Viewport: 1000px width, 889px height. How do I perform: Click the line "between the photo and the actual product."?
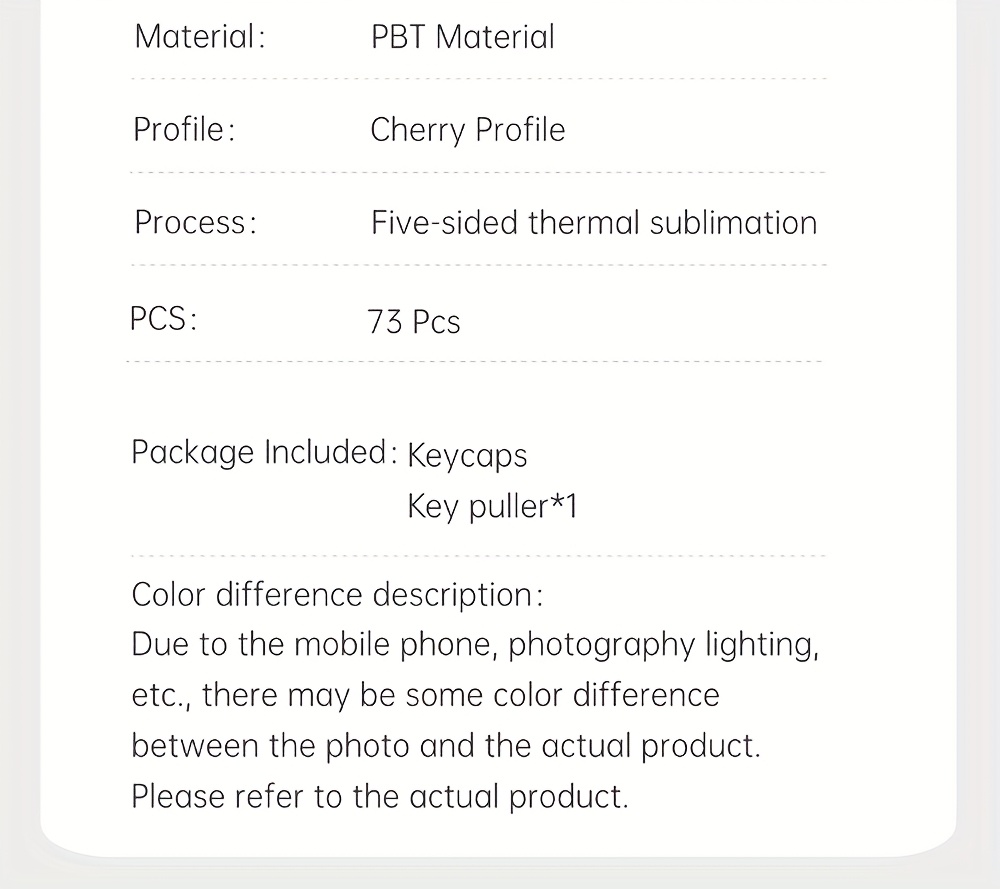coord(446,746)
